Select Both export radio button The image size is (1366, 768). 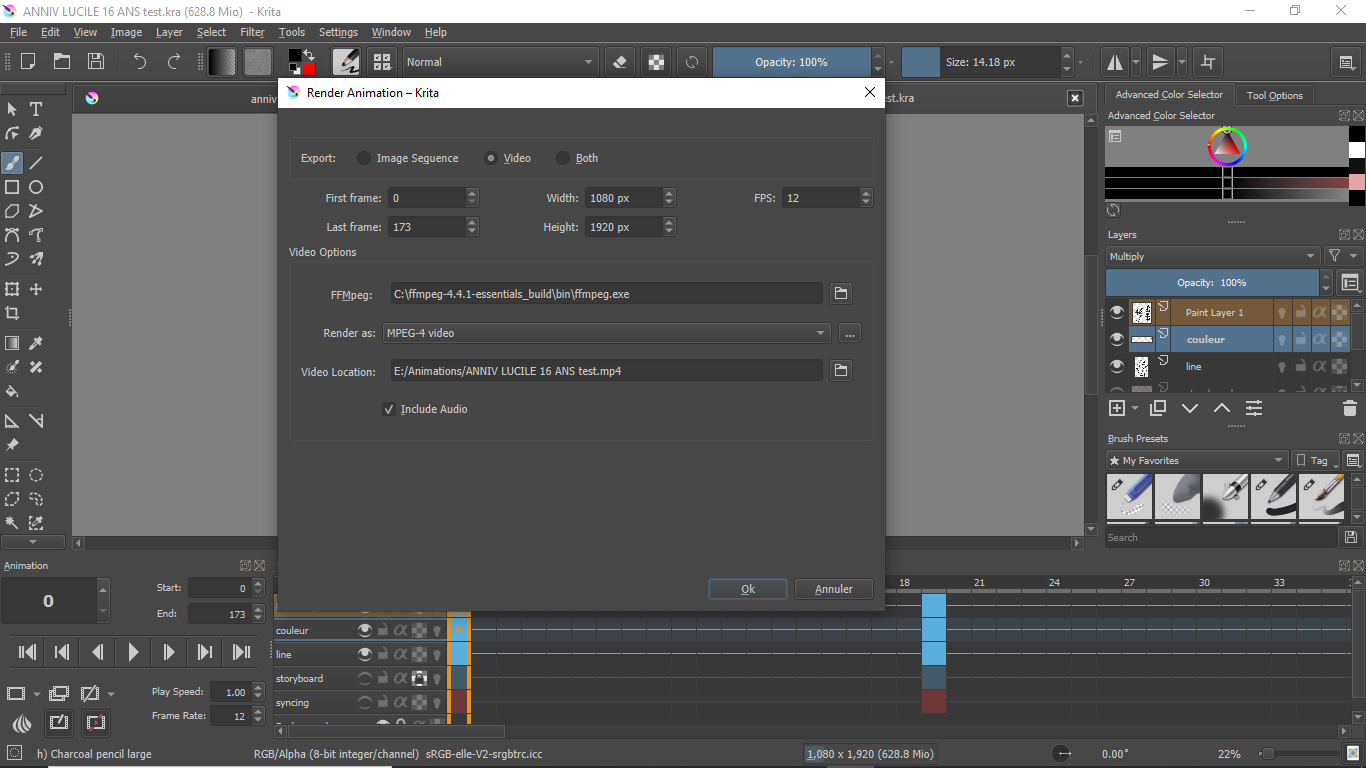click(577, 158)
